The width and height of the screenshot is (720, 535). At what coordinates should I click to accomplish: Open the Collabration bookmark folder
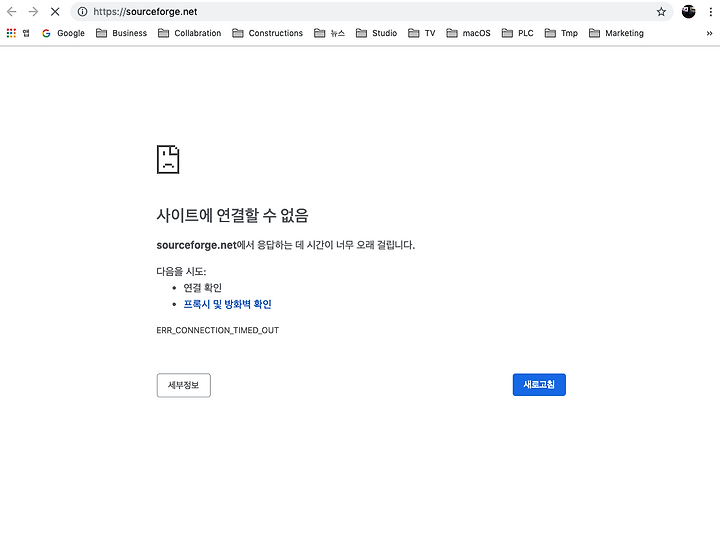(190, 33)
